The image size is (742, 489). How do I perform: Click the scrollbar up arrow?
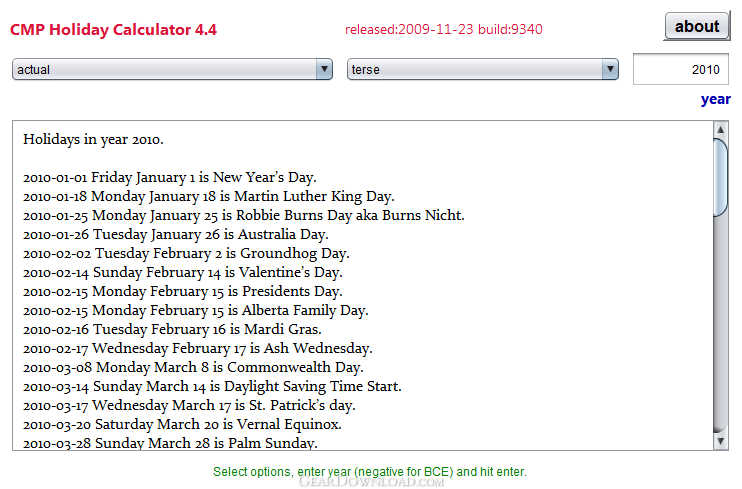pyautogui.click(x=720, y=129)
